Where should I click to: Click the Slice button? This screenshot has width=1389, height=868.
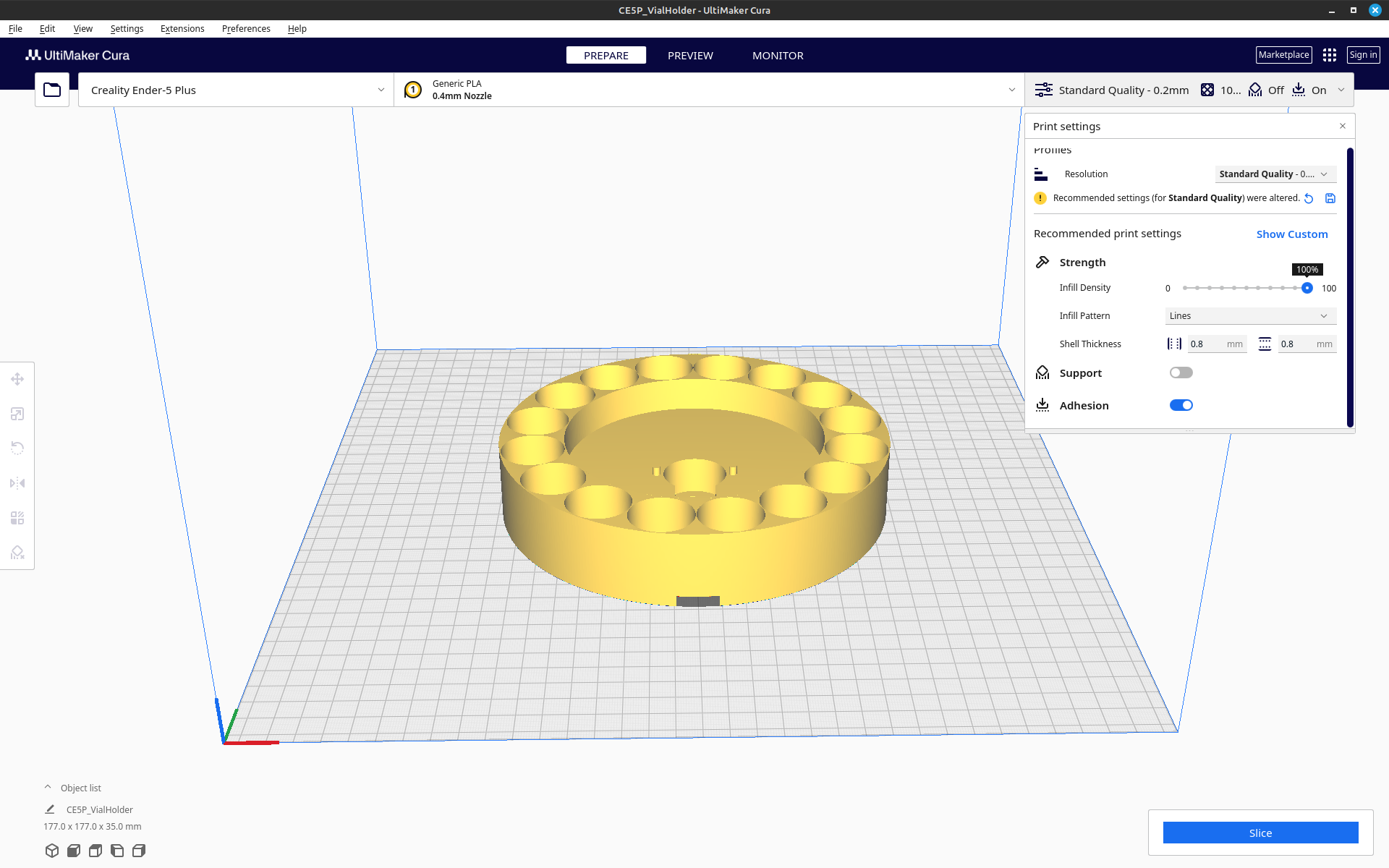pyautogui.click(x=1260, y=833)
